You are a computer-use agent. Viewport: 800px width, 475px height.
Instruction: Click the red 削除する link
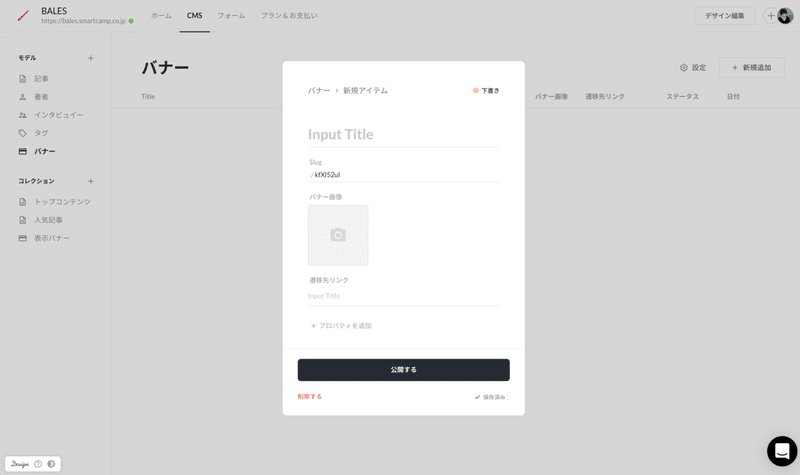[310, 396]
